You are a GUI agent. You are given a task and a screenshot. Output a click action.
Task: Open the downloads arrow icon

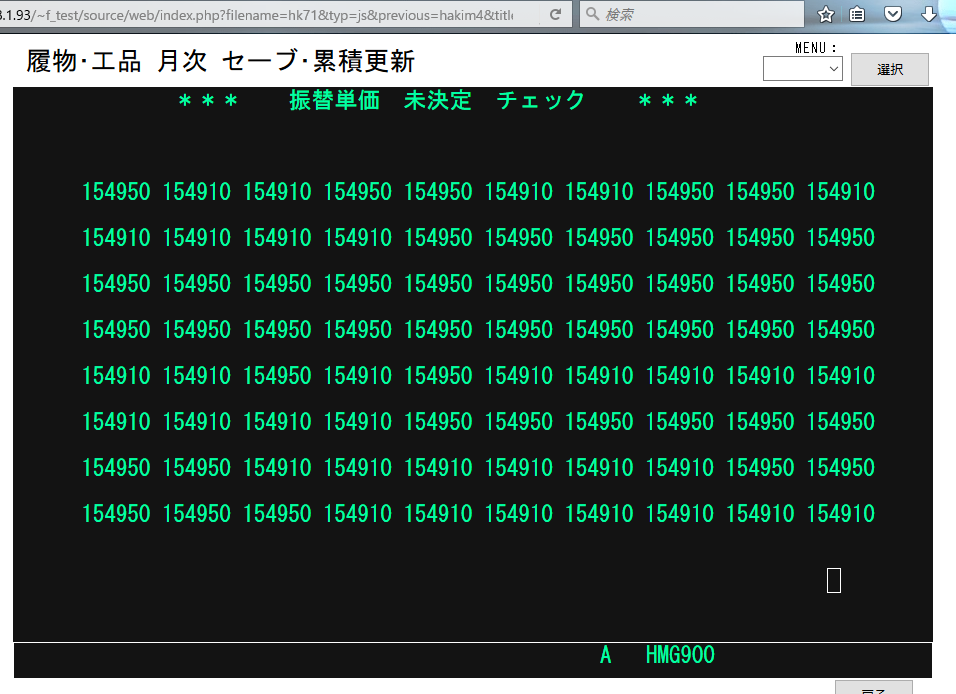[928, 15]
